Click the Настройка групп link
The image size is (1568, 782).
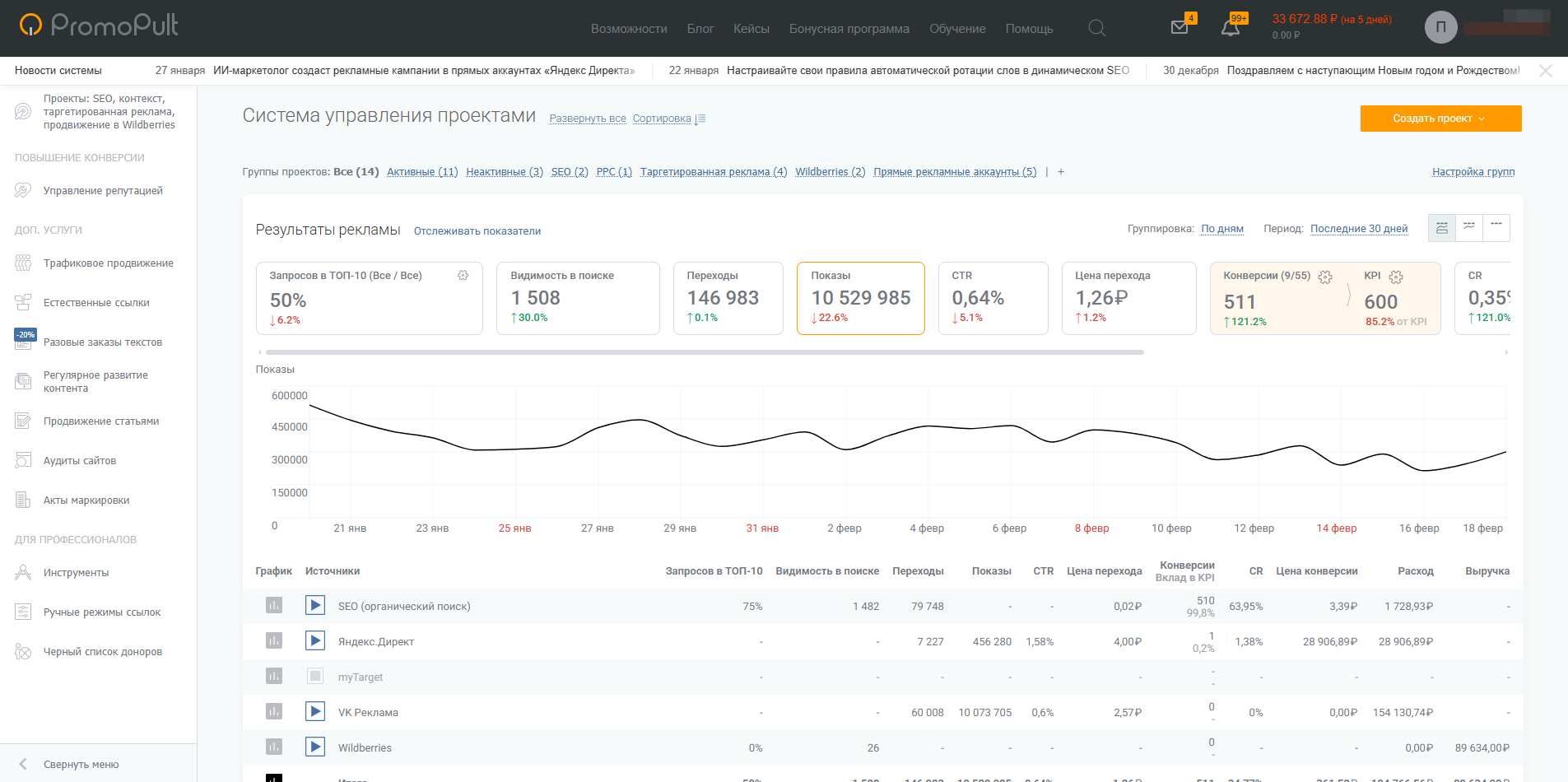1473,172
